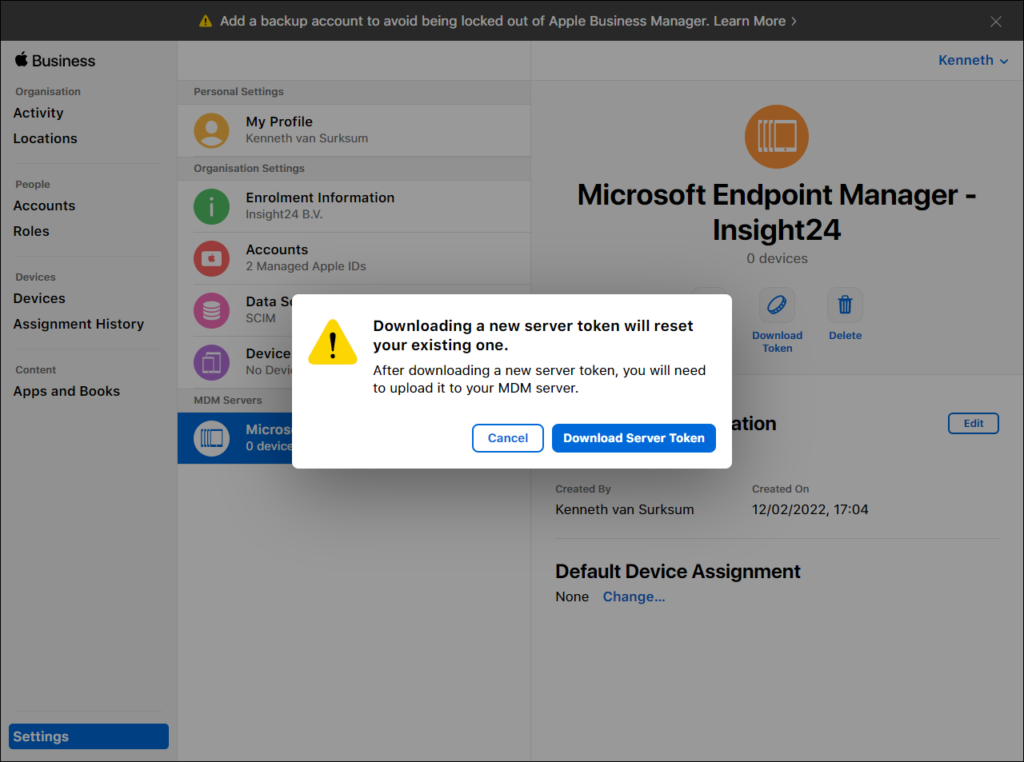
Task: Open Activity in the sidebar
Action: pyautogui.click(x=38, y=113)
